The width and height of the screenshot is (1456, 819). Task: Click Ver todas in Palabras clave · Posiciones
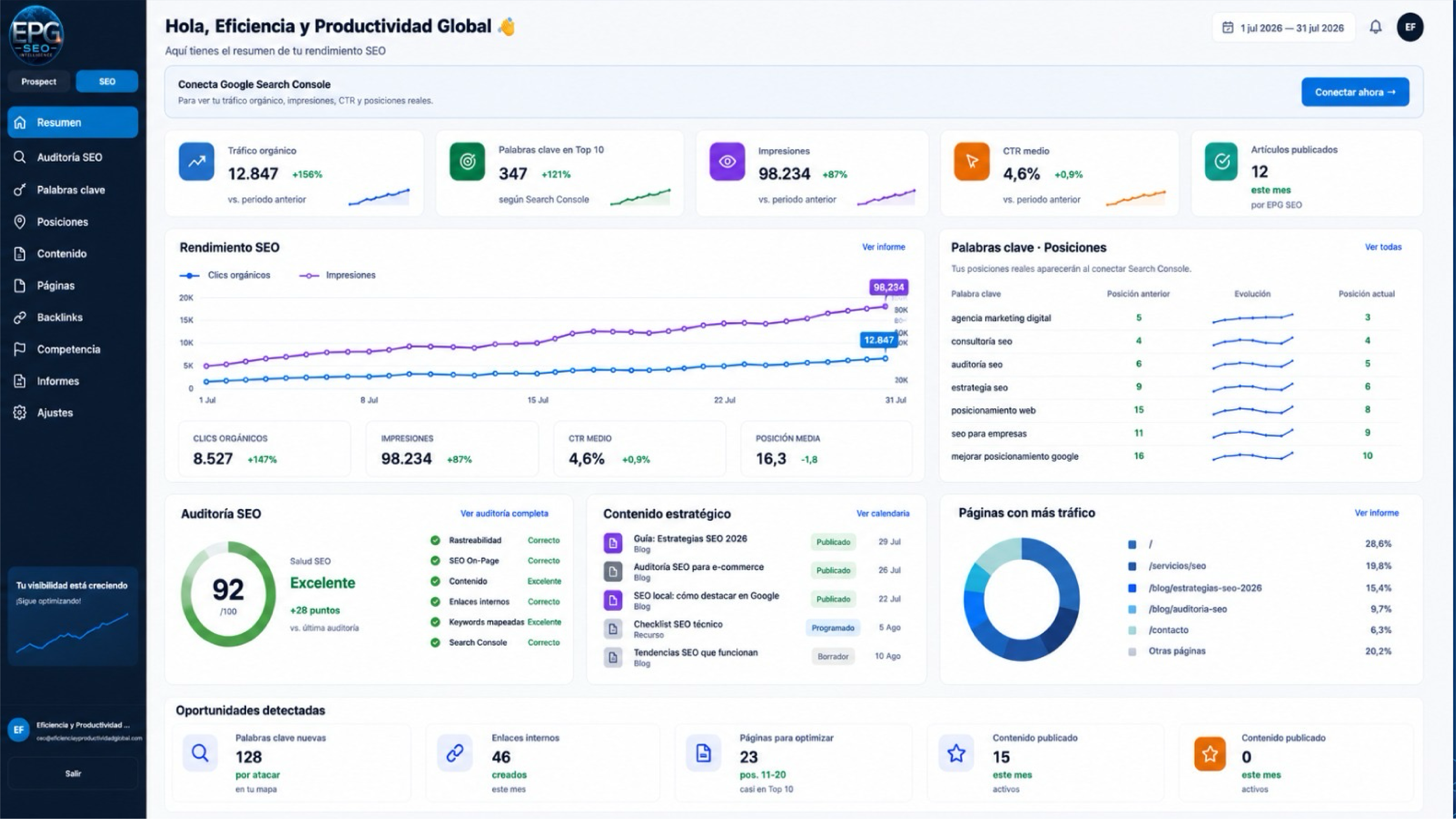[x=1383, y=247]
